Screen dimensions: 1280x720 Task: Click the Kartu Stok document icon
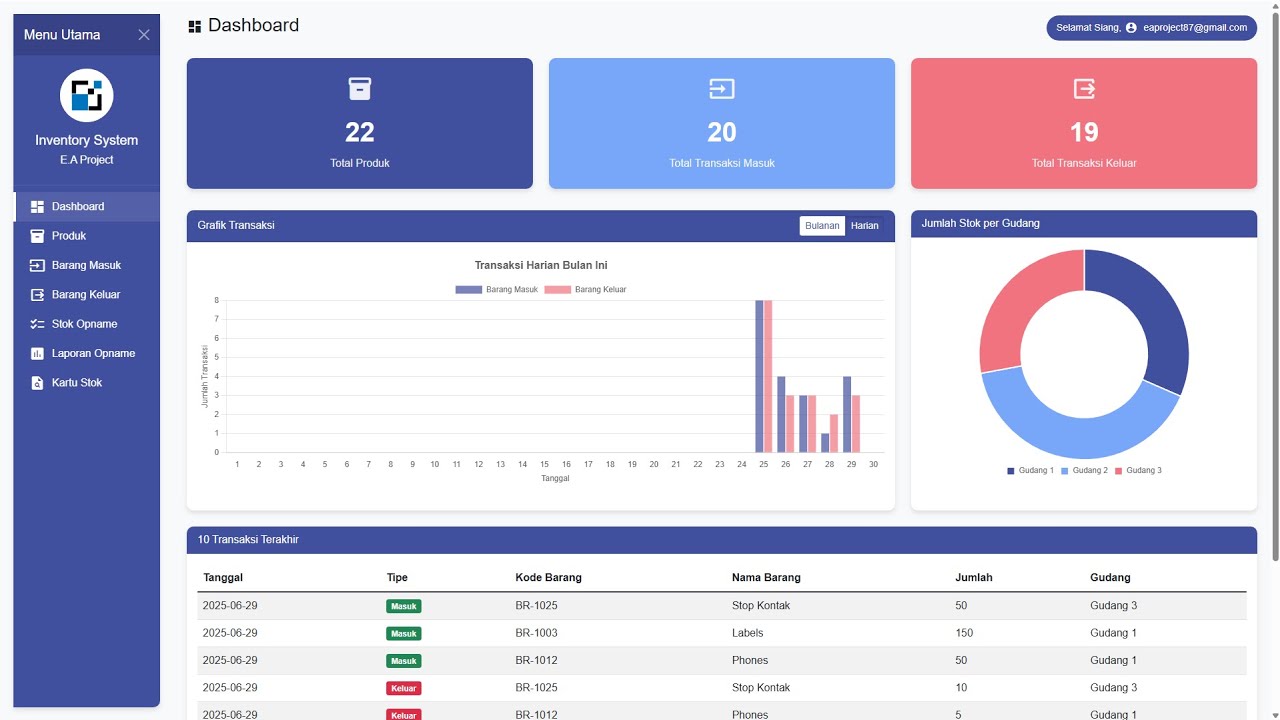pyautogui.click(x=37, y=383)
